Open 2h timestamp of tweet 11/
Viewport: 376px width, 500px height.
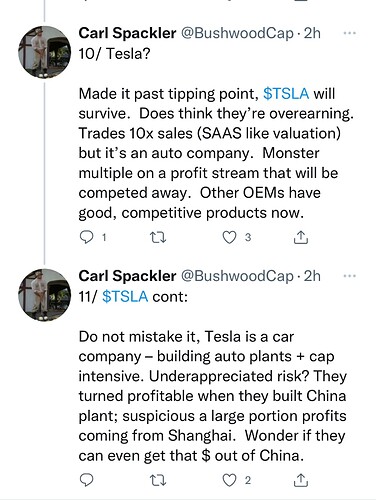coord(312,276)
